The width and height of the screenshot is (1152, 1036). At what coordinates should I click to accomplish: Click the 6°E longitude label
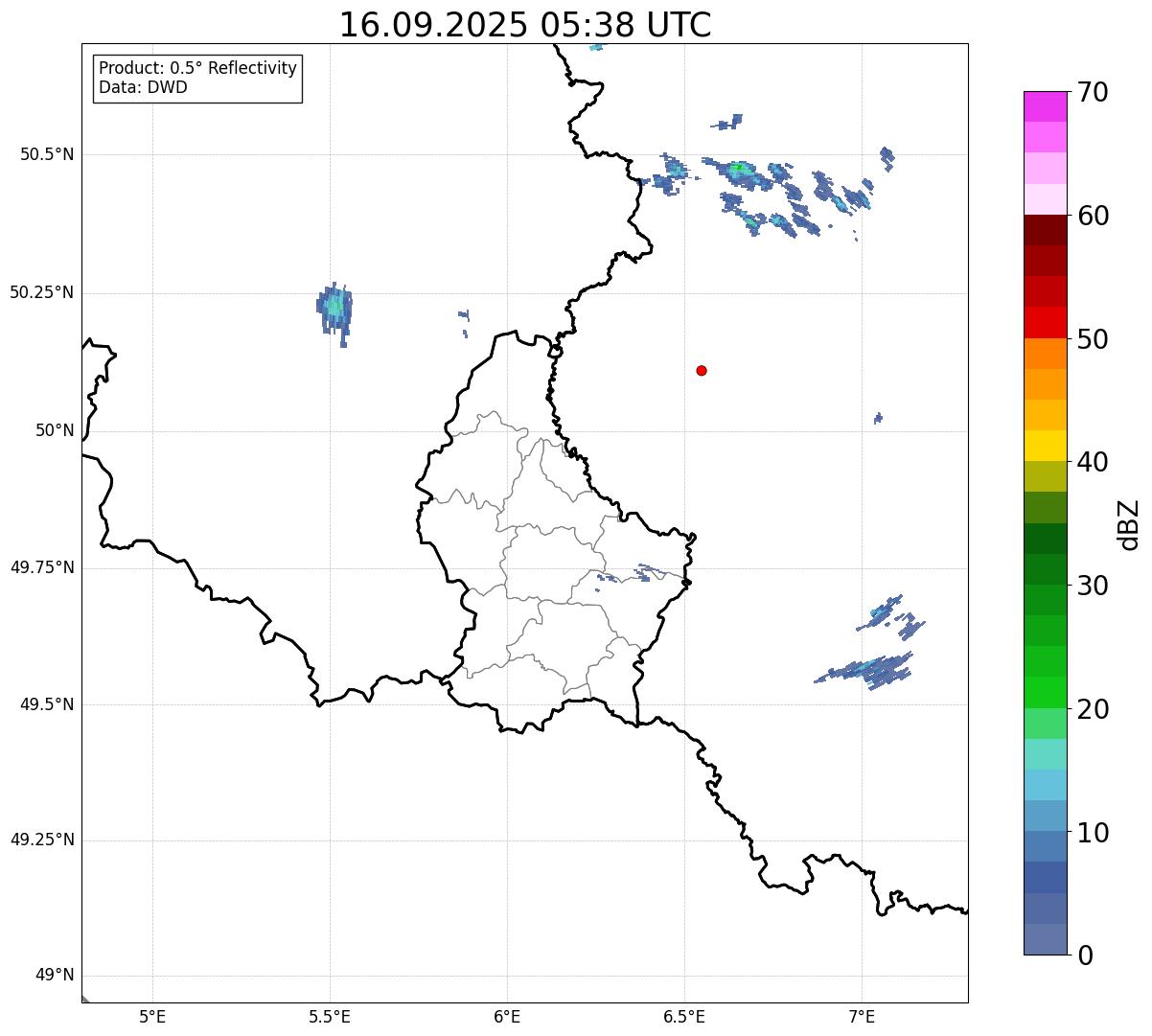(507, 1017)
